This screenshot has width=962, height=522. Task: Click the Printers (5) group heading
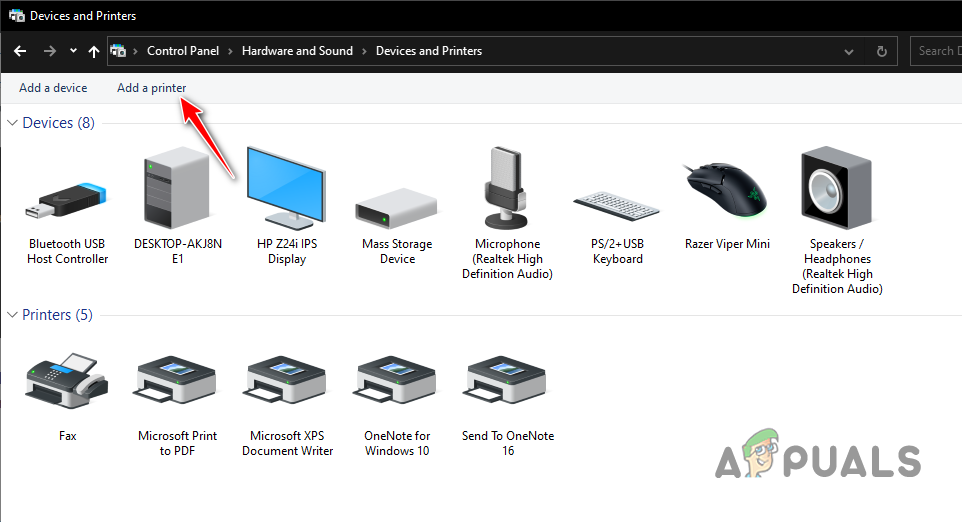pos(58,315)
